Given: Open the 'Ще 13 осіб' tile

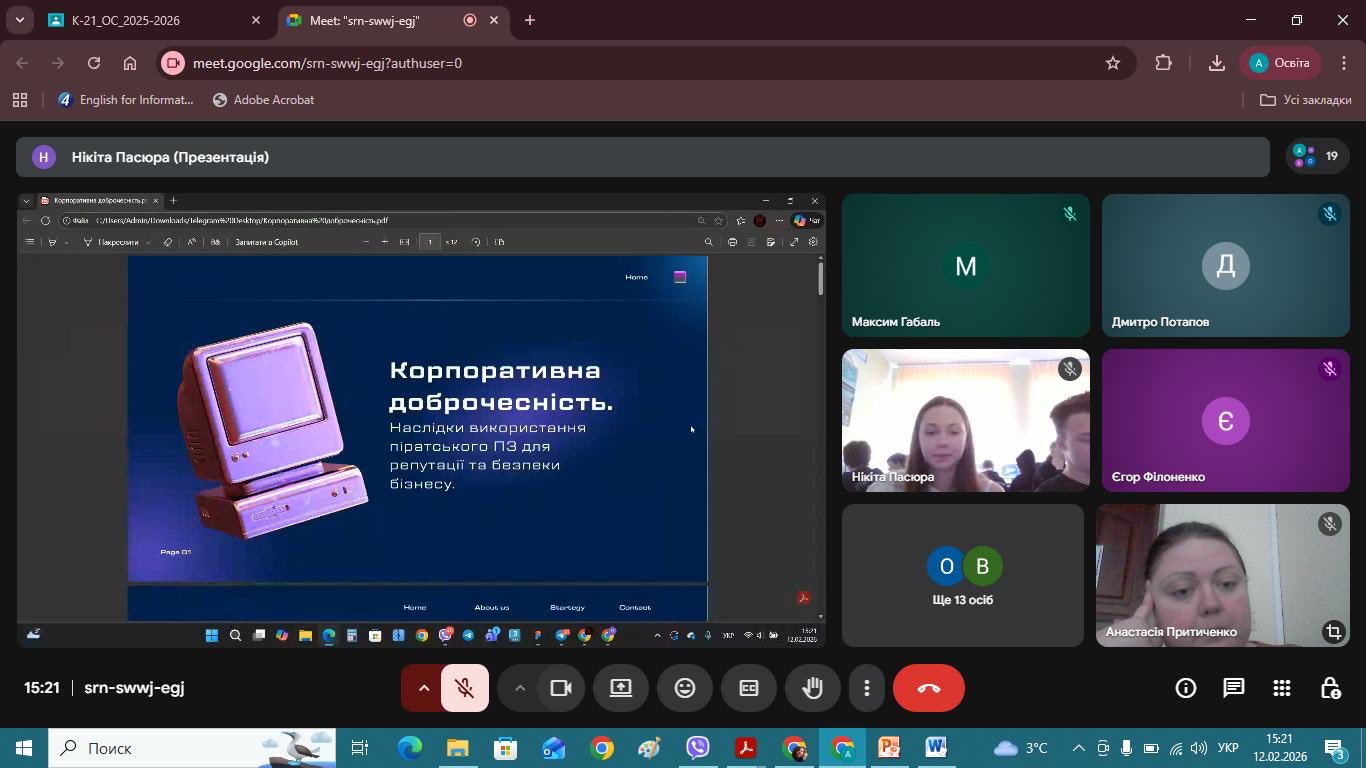Looking at the screenshot, I should coord(963,576).
